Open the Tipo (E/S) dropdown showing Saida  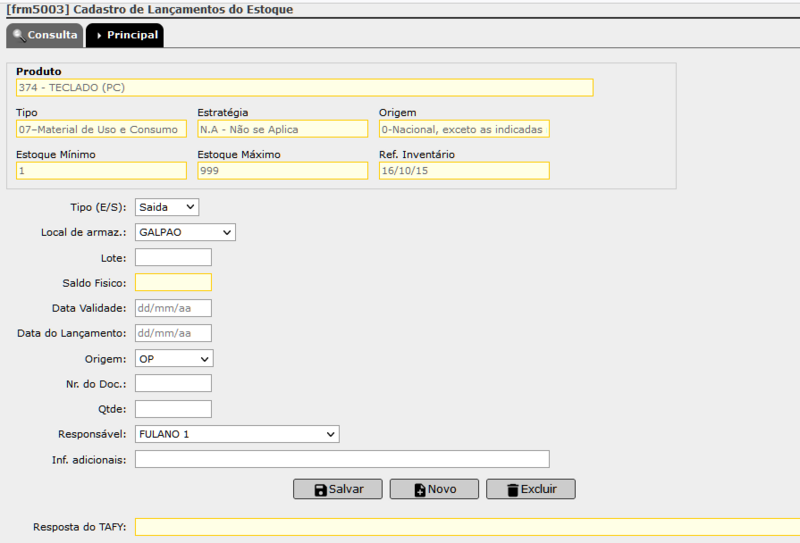pyautogui.click(x=167, y=207)
